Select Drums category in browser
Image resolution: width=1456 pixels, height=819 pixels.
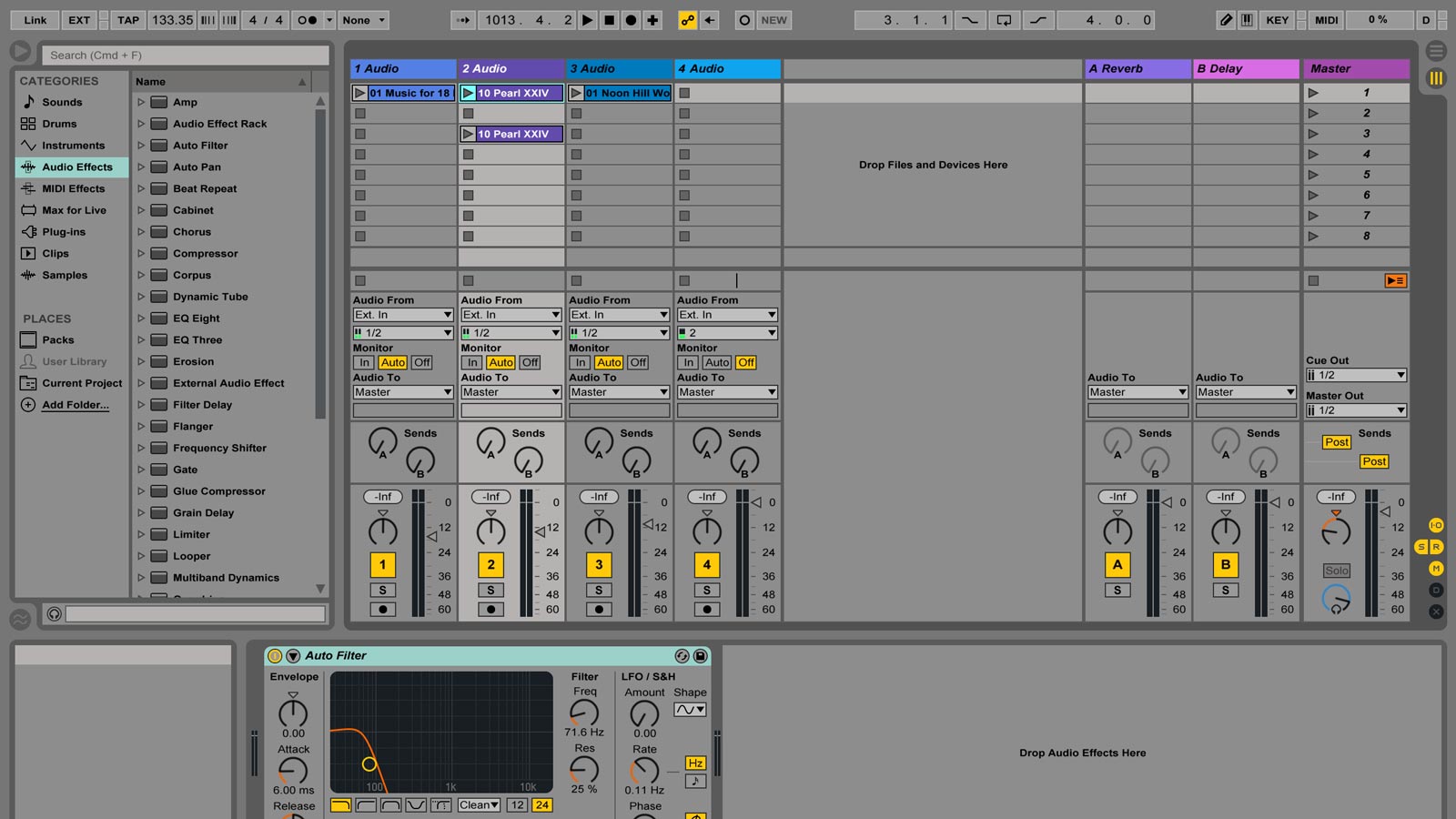[x=59, y=124]
